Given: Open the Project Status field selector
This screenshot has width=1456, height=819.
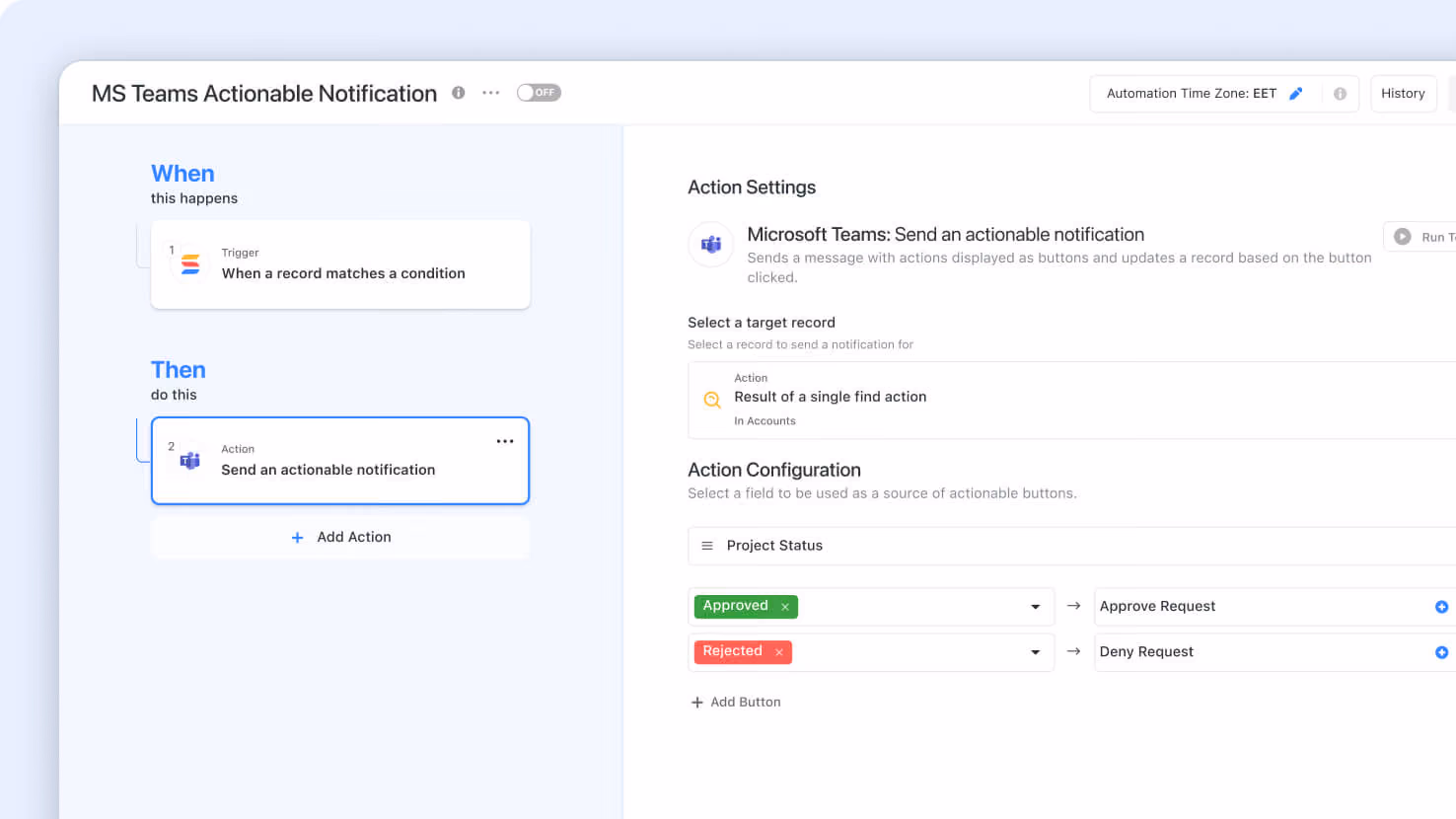Looking at the screenshot, I should tap(1071, 546).
